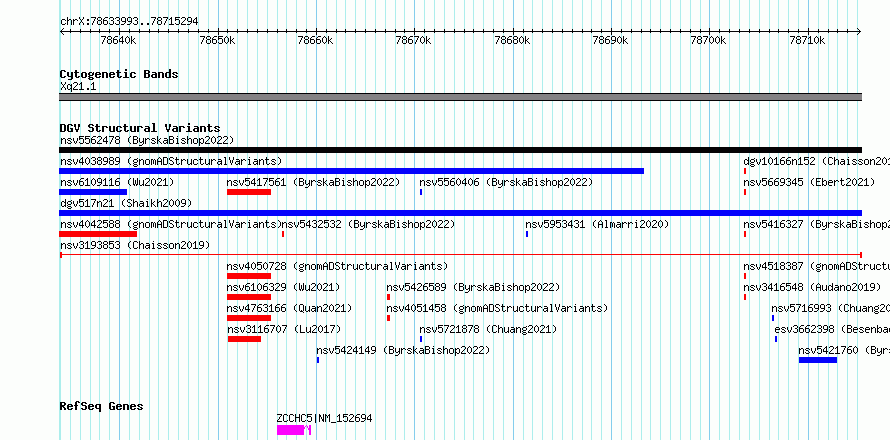890x440 pixels.
Task: Click the 78710k ruler label
Action: pos(807,41)
